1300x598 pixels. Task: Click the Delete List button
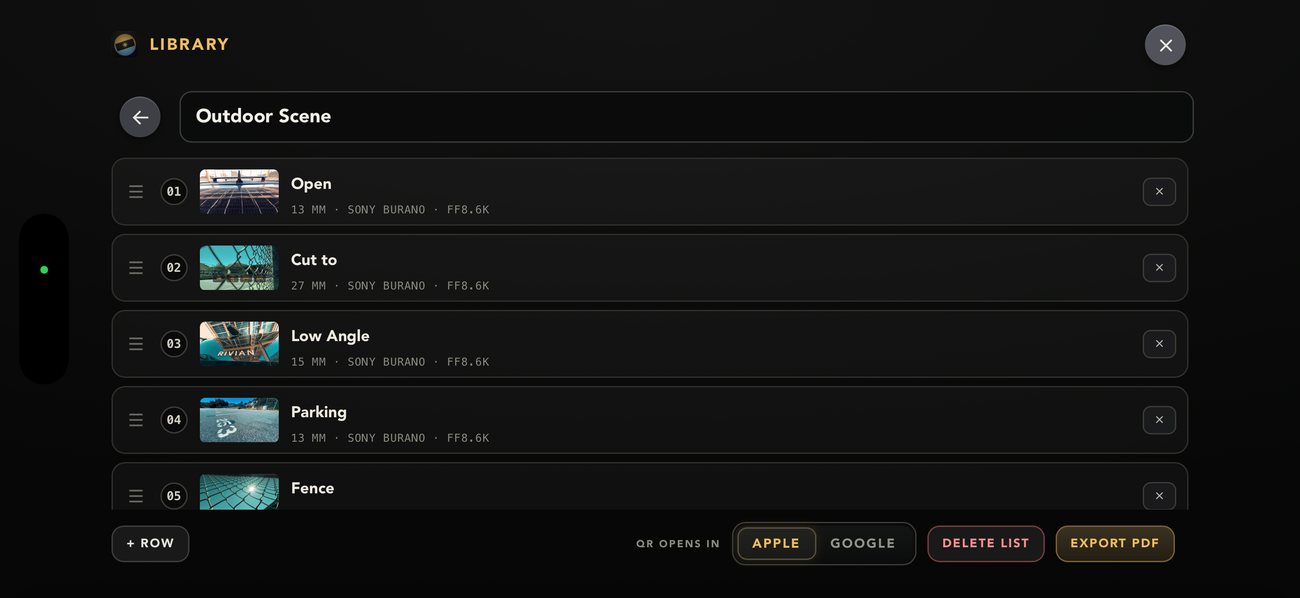point(986,544)
